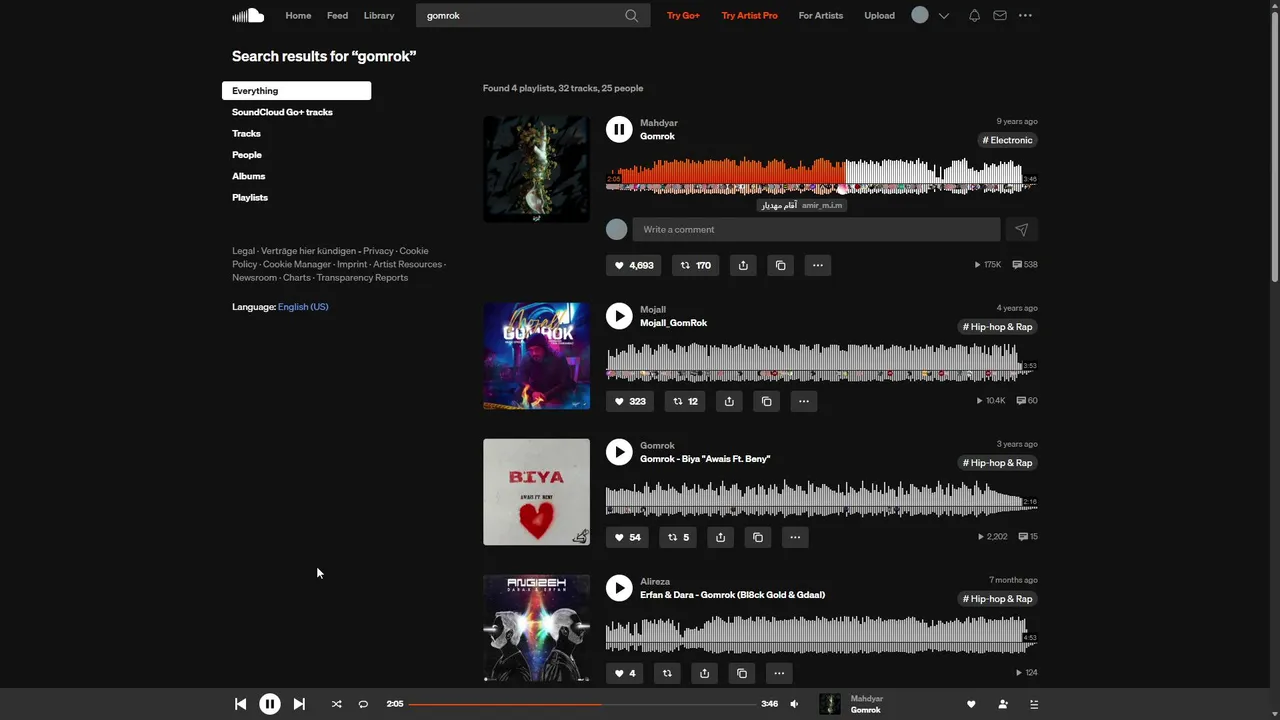Filter results by Albums
This screenshot has height=720, width=1280.
click(x=249, y=176)
